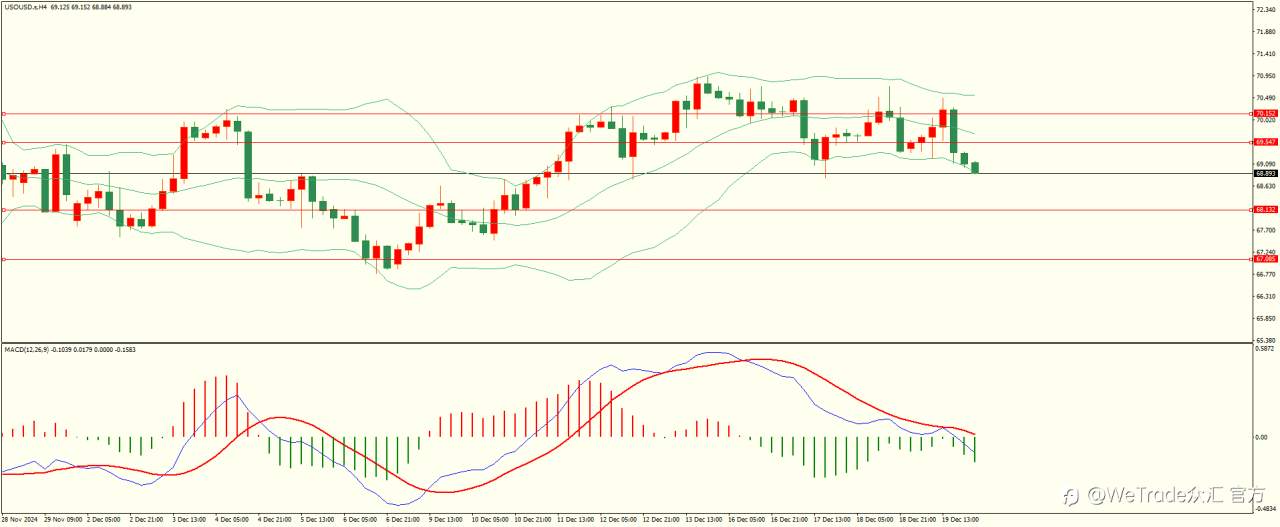The height and width of the screenshot is (527, 1280).
Task: Click the black 68.893 current price tag
Action: [x=1266, y=173]
